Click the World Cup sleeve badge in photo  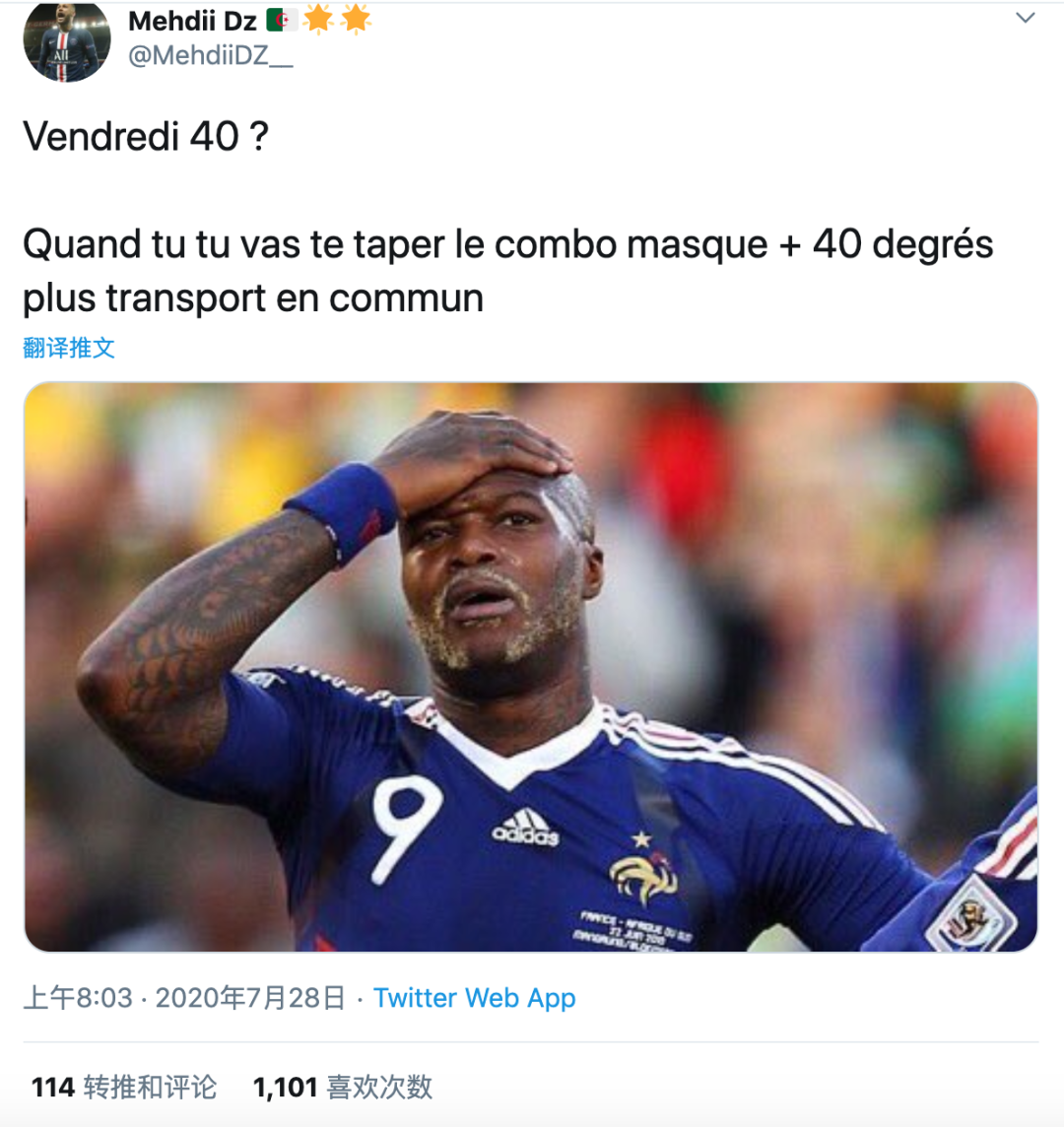[x=970, y=916]
